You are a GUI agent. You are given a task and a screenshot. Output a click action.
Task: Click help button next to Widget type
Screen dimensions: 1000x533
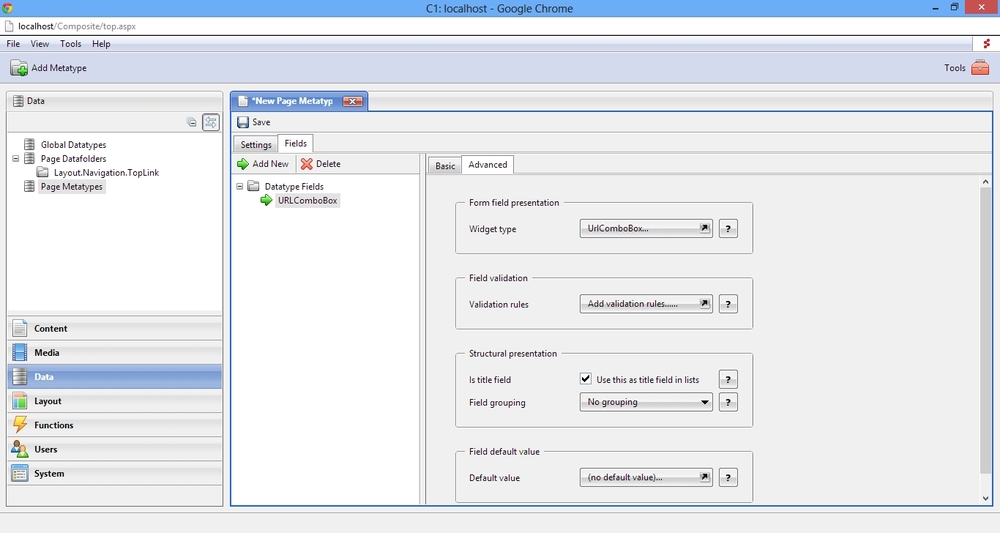[x=728, y=229]
